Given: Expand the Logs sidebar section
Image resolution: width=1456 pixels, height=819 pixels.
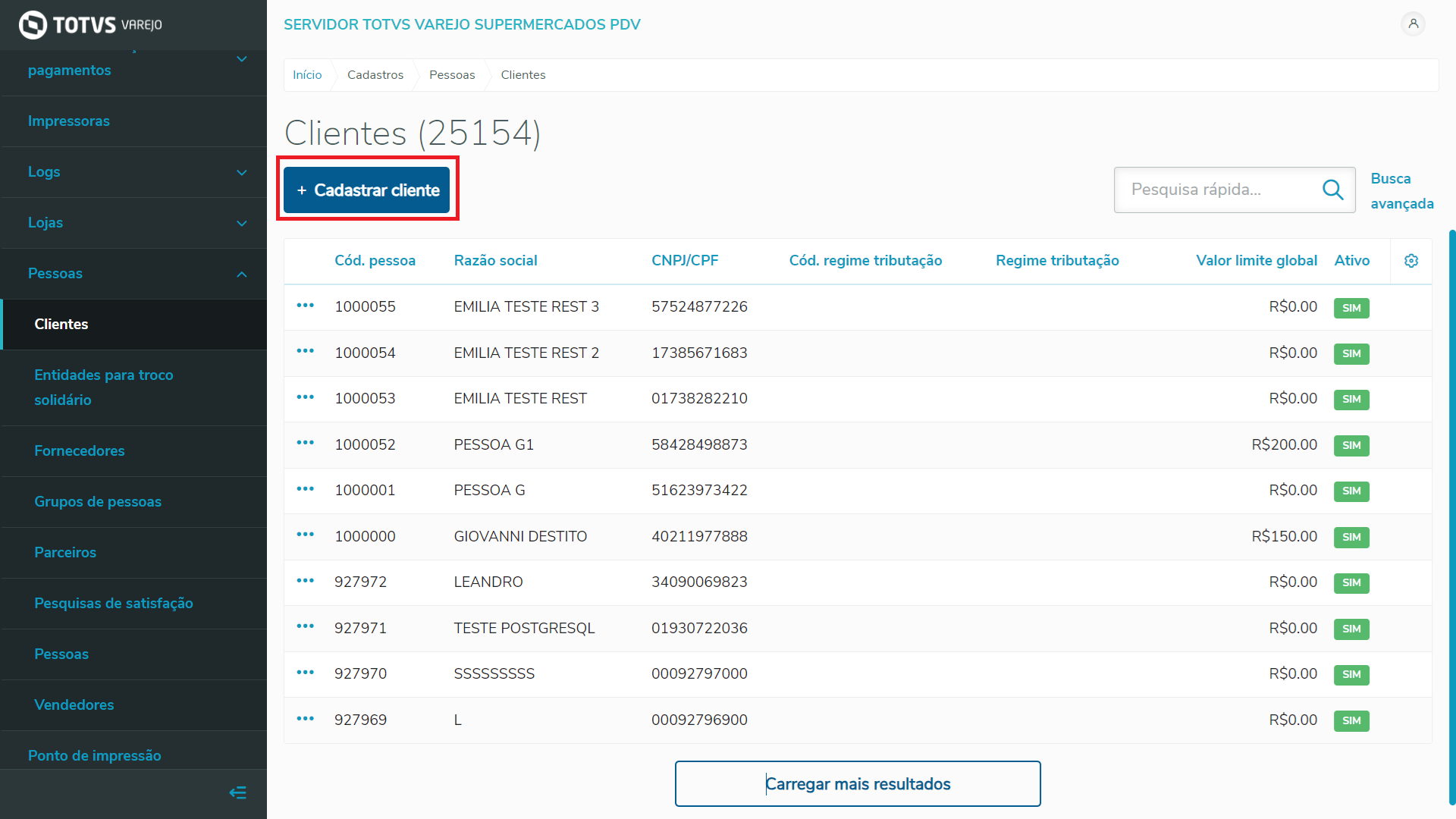Looking at the screenshot, I should click(241, 172).
